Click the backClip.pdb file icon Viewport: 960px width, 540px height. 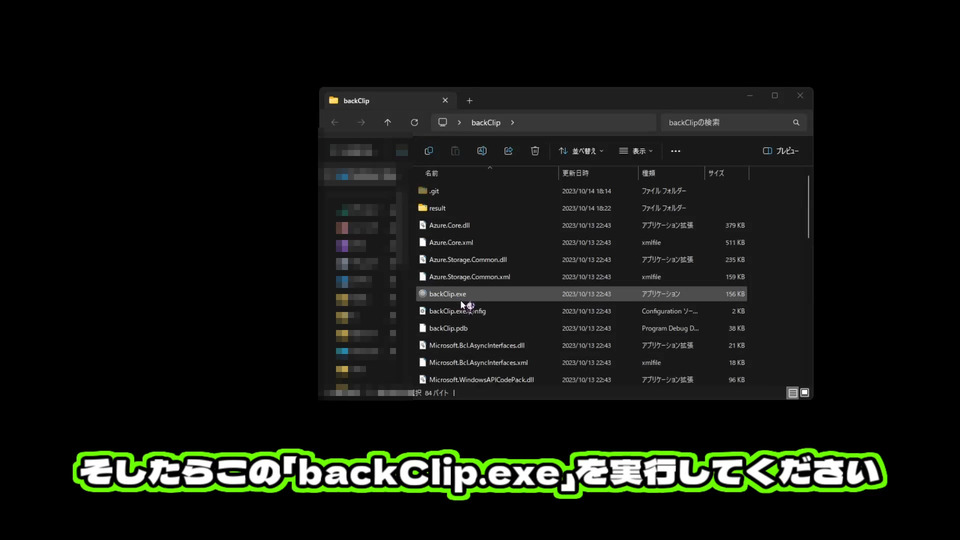(x=422, y=328)
